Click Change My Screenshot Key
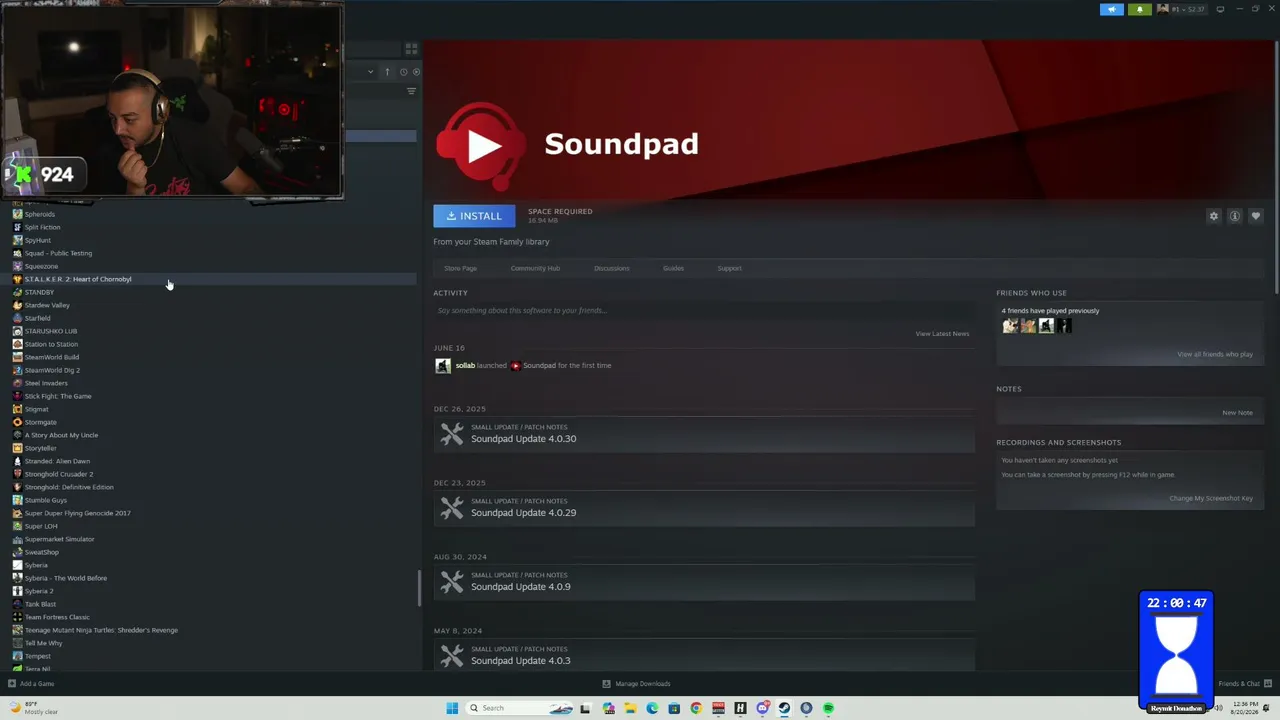This screenshot has height=720, width=1280. click(1211, 498)
